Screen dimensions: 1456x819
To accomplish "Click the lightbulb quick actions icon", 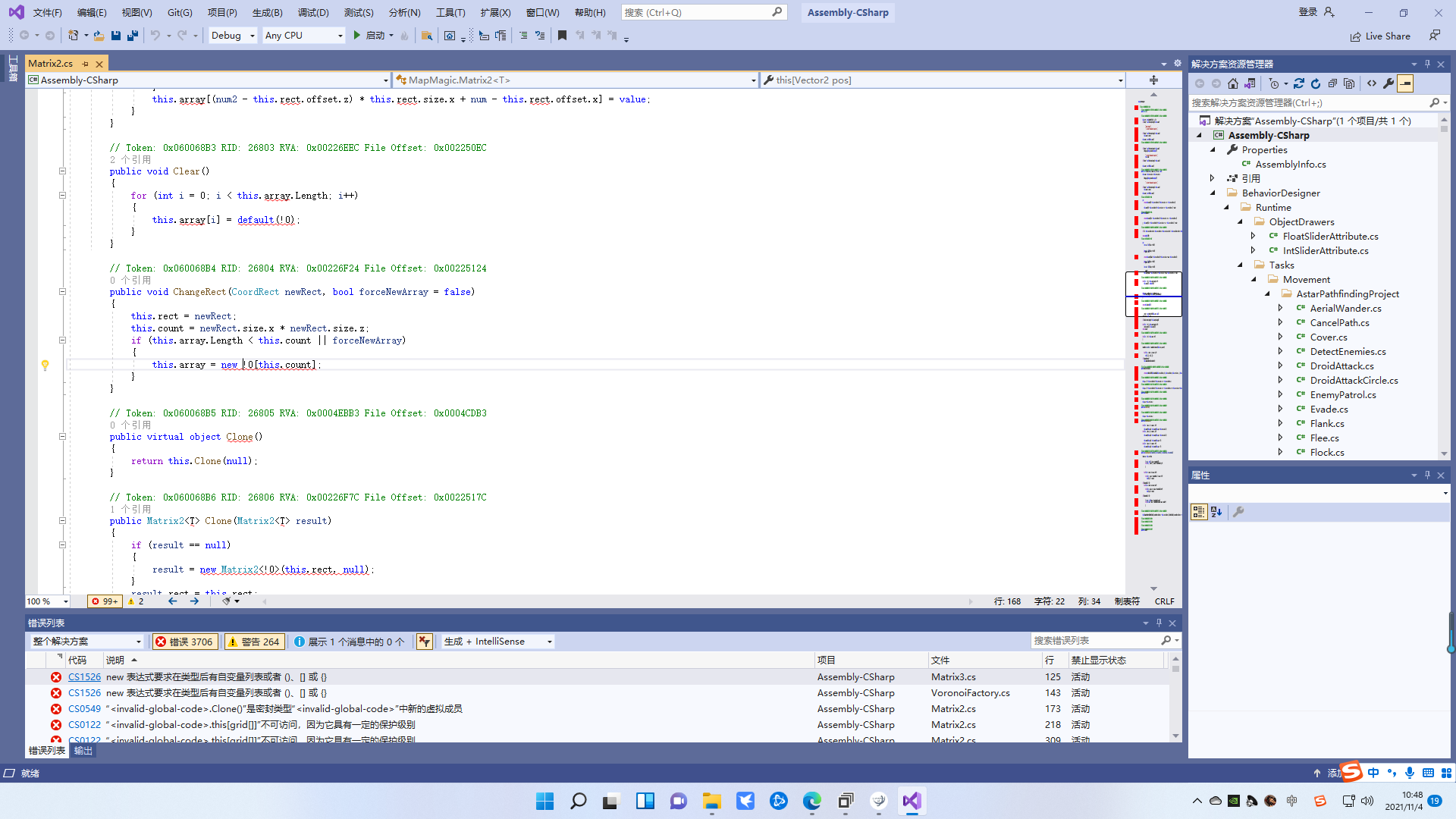I will tap(45, 366).
